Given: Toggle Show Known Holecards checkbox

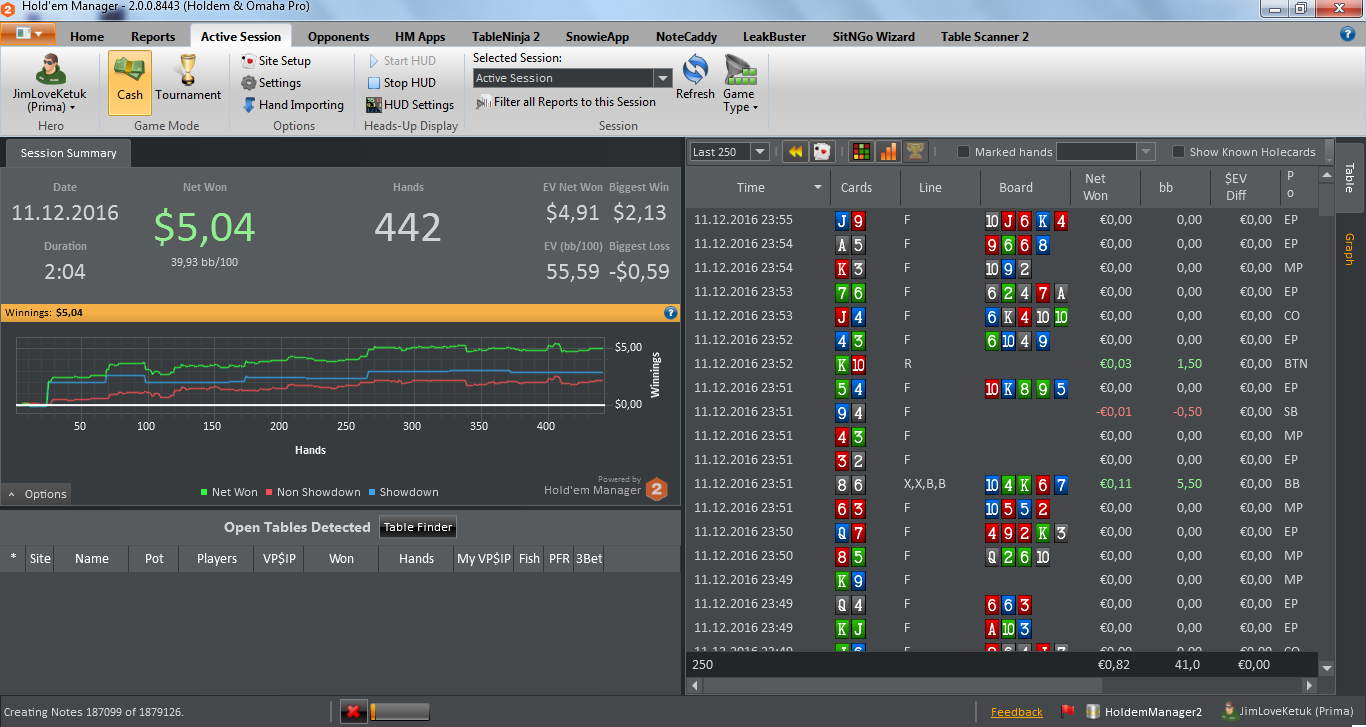Looking at the screenshot, I should point(1179,152).
